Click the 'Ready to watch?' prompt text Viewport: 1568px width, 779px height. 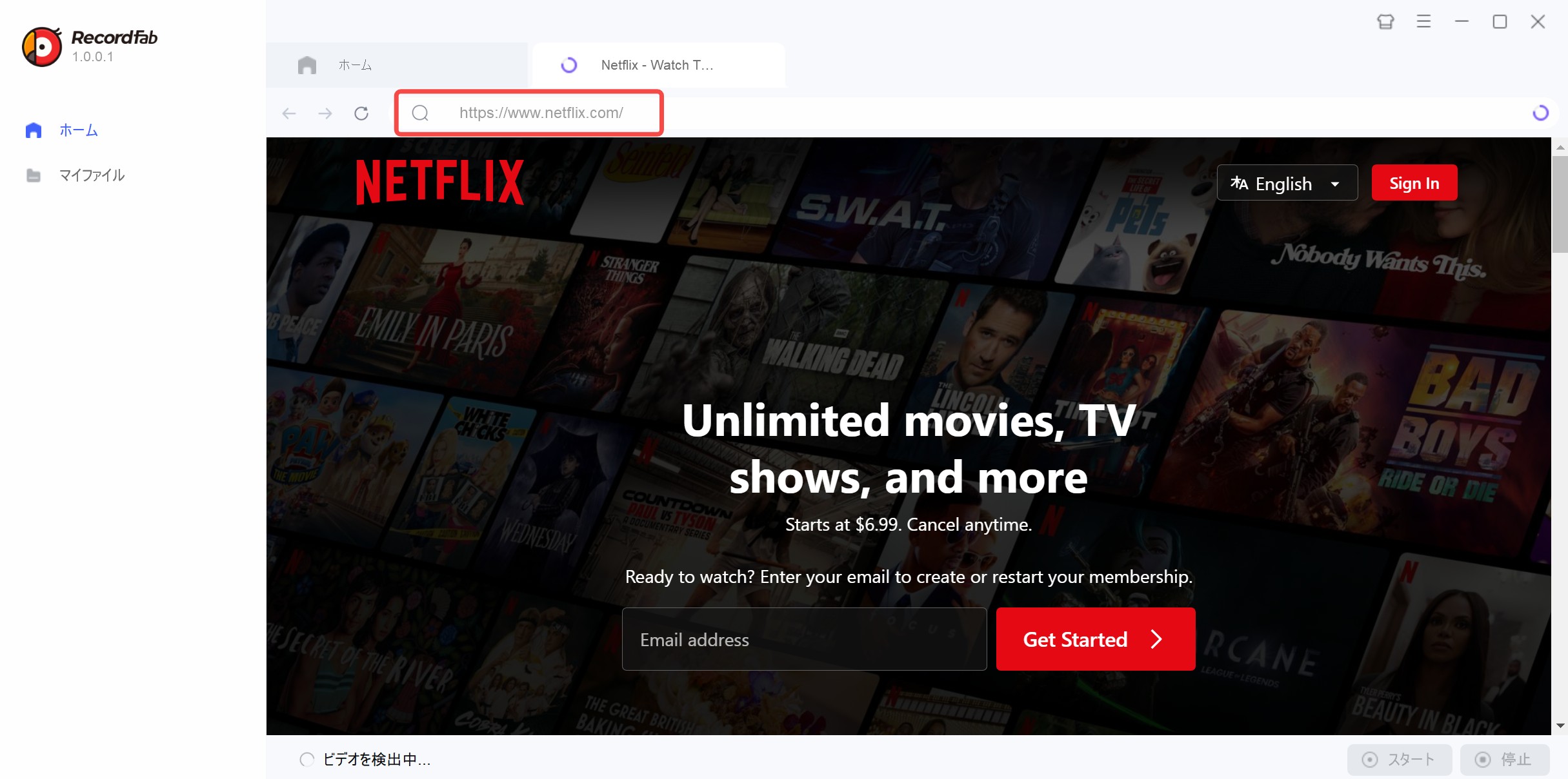[x=909, y=577]
